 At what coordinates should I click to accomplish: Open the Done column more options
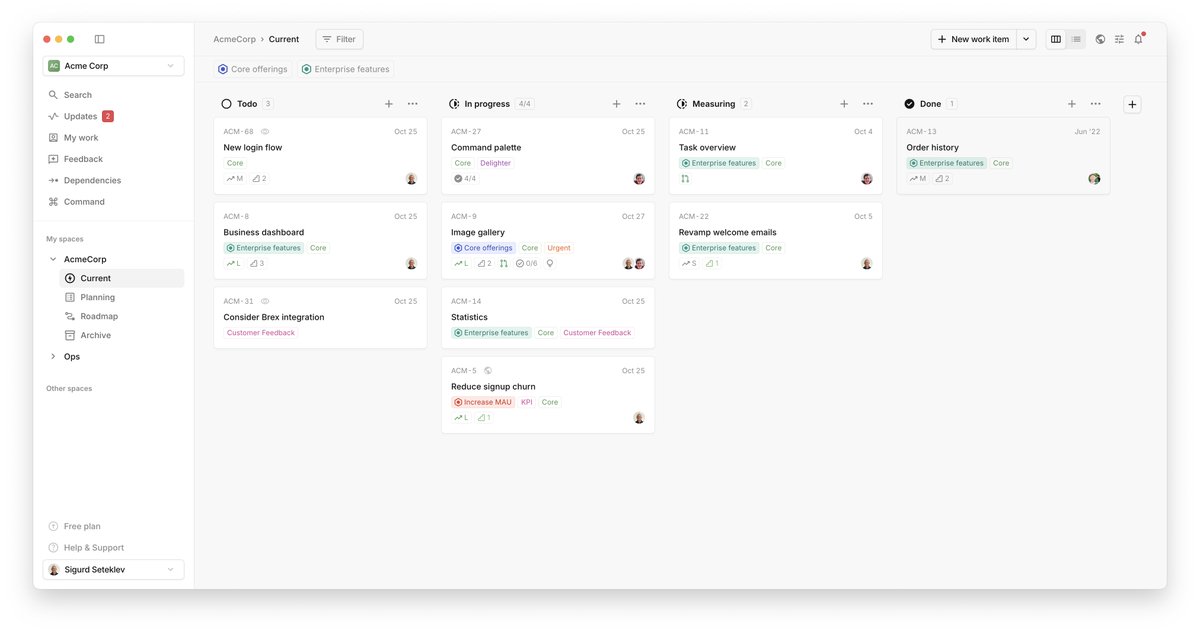pyautogui.click(x=1096, y=104)
